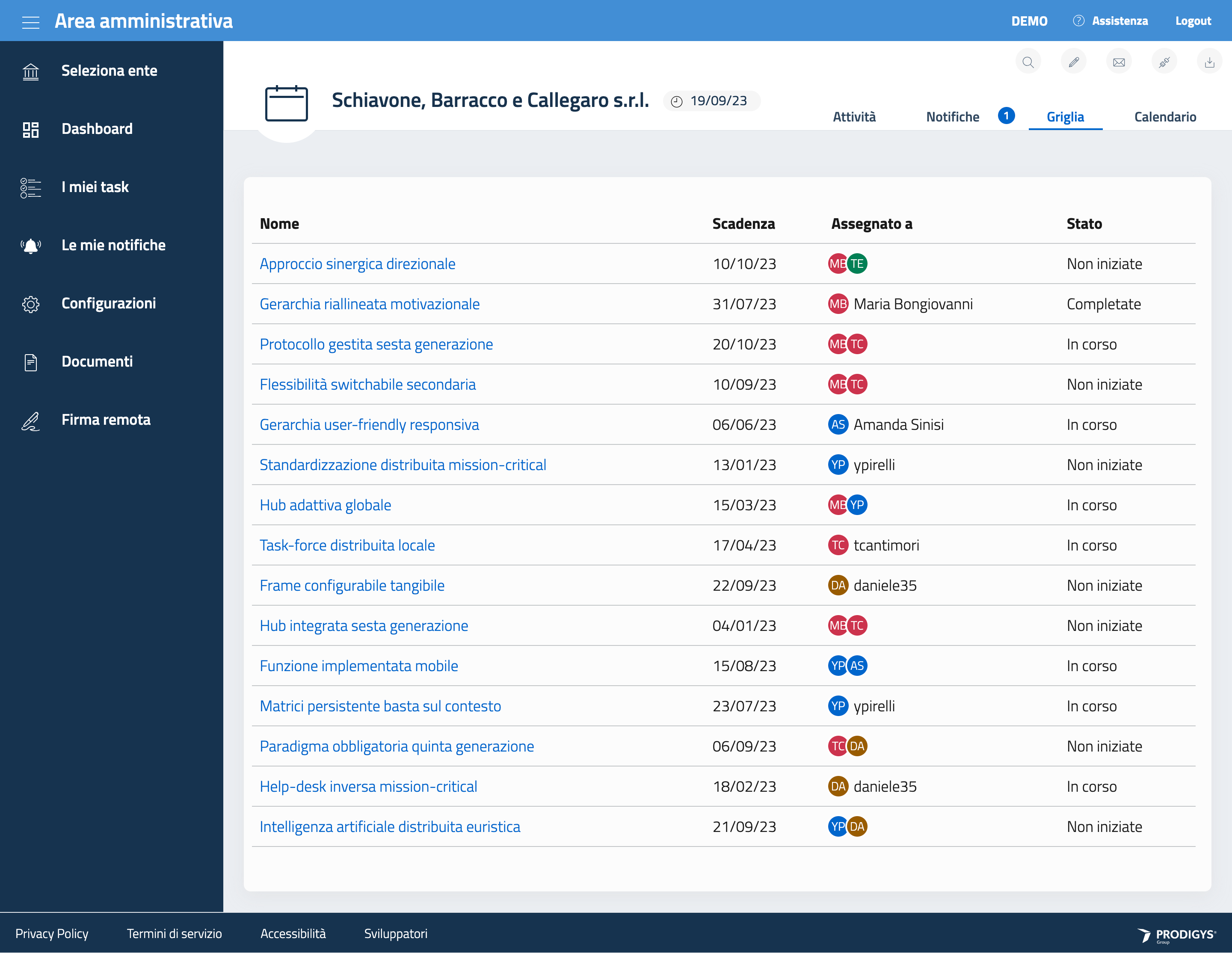
Task: Switch to the Notifiche tab
Action: pyautogui.click(x=952, y=117)
